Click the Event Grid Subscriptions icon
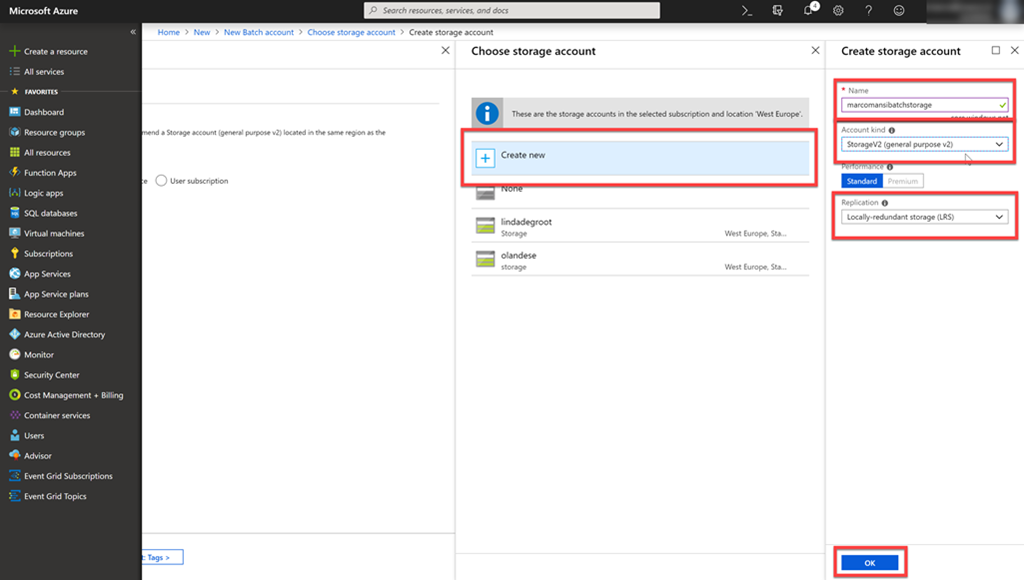The image size is (1024, 580). [14, 476]
